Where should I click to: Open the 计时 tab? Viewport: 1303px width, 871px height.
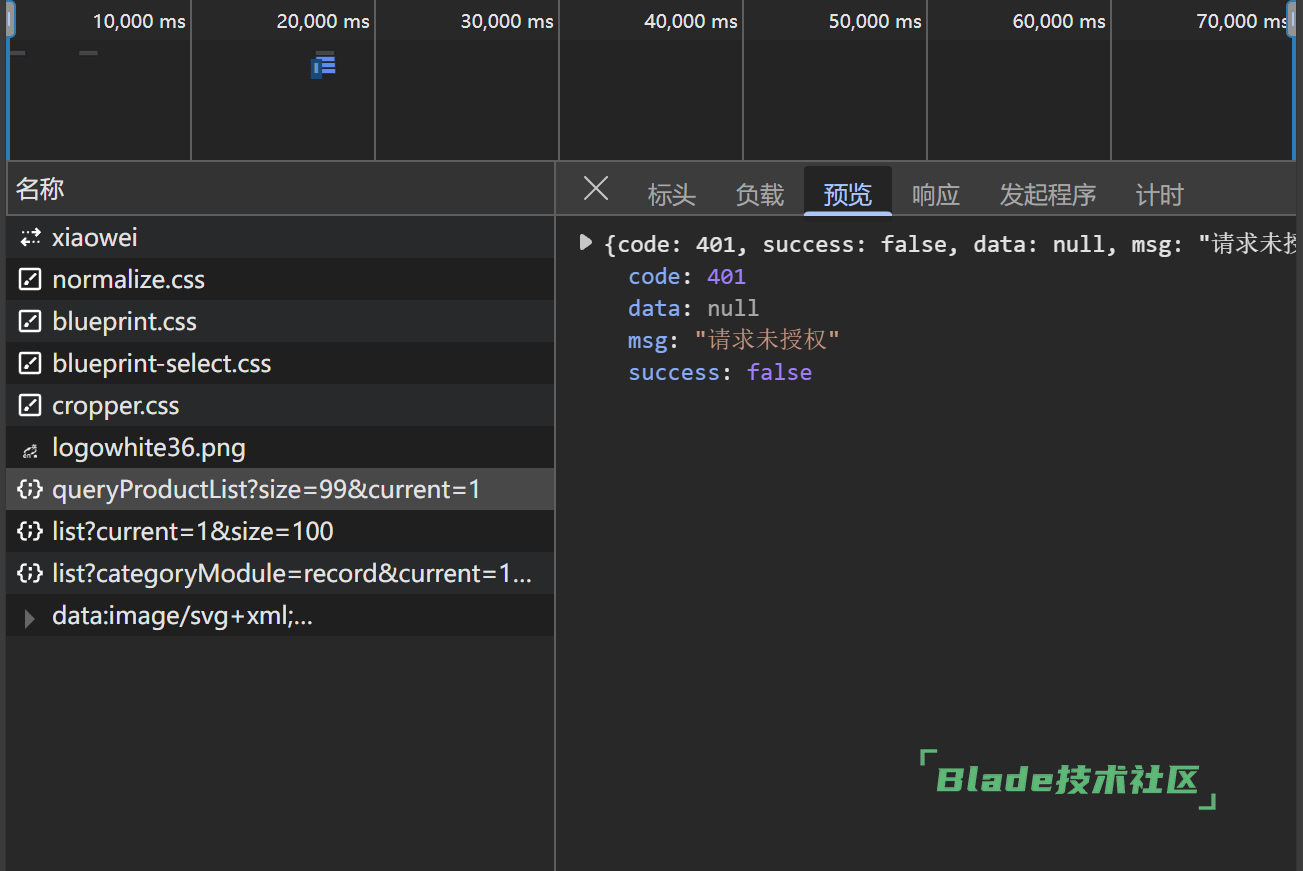pyautogui.click(x=1160, y=194)
